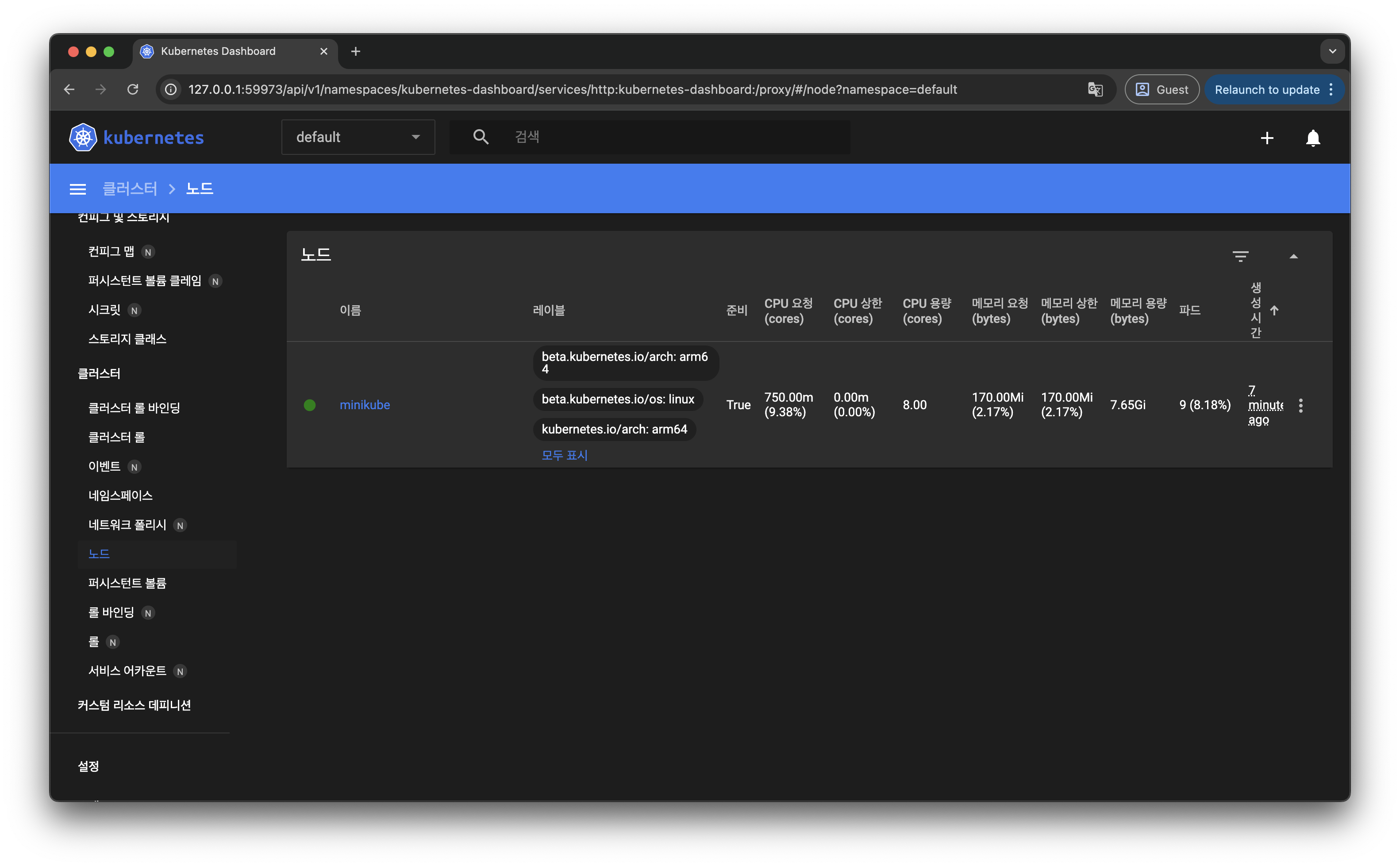Image resolution: width=1400 pixels, height=867 pixels.
Task: Select 클러스터 in the breadcrumb
Action: pyautogui.click(x=131, y=188)
